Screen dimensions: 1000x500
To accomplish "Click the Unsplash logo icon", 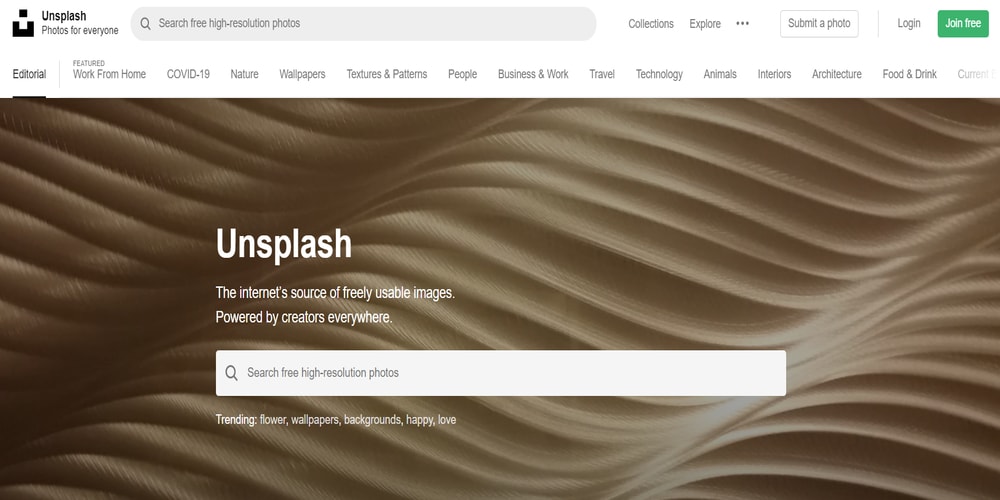I will (x=23, y=23).
